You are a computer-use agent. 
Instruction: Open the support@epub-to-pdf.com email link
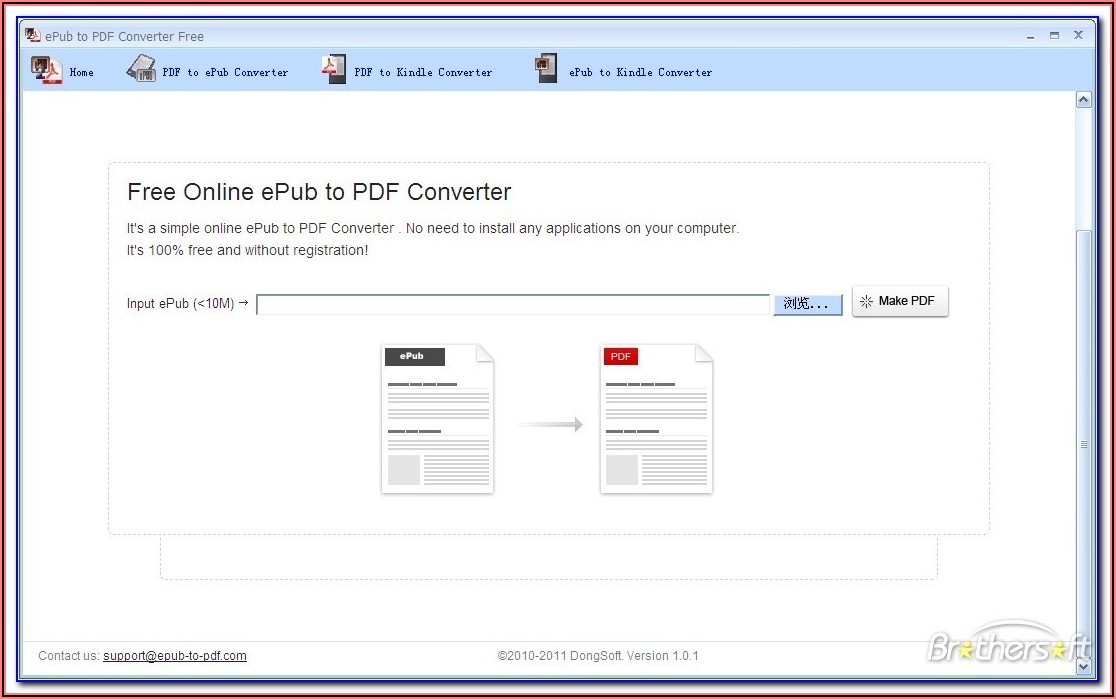click(x=175, y=656)
